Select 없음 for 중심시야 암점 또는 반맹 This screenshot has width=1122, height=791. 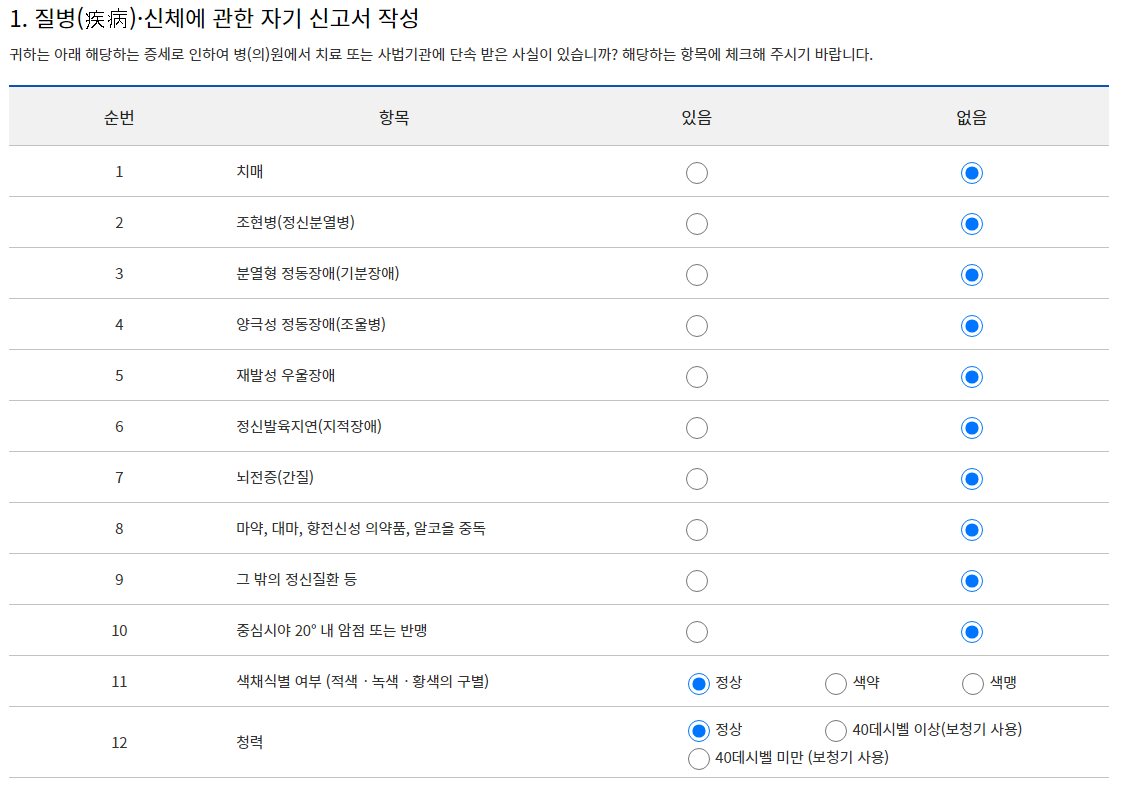[x=971, y=632]
